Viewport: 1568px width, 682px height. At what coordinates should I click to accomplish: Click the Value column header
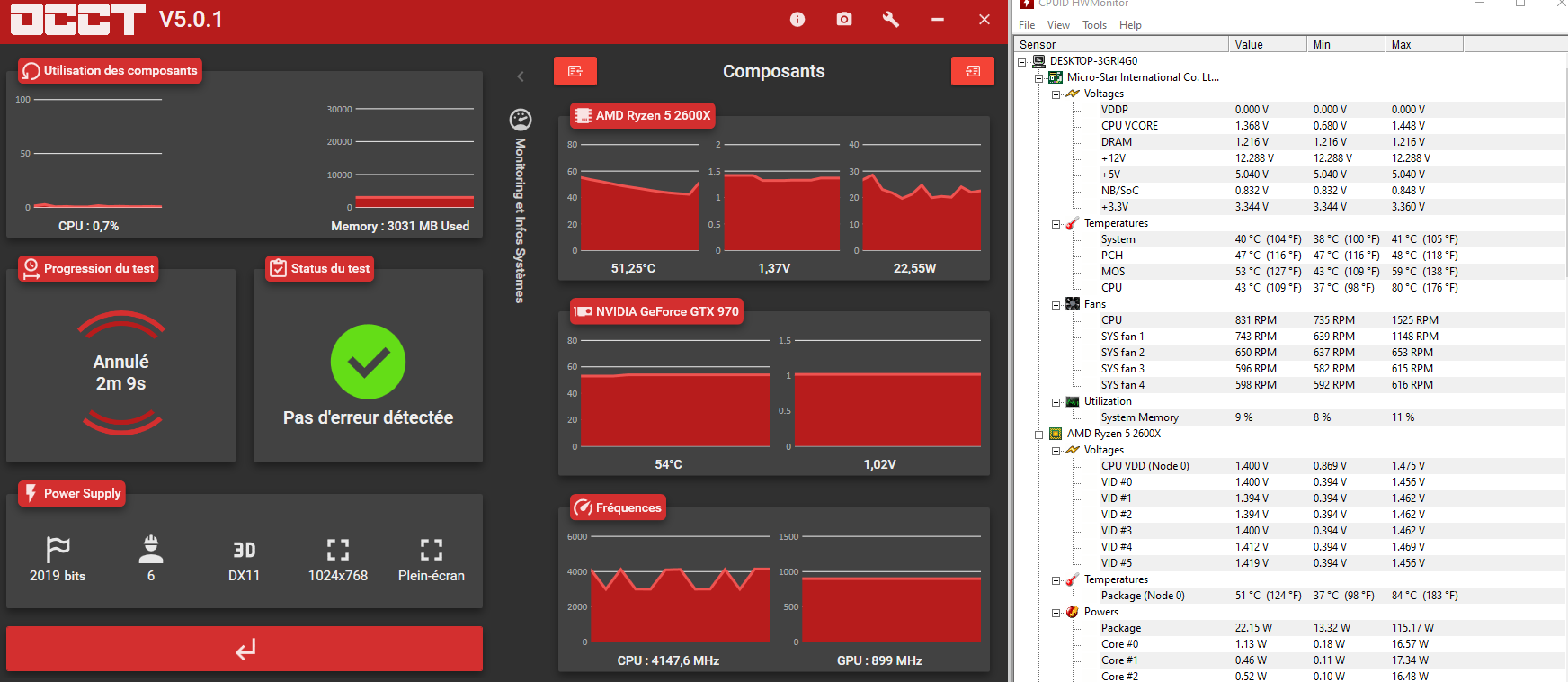[x=1268, y=44]
